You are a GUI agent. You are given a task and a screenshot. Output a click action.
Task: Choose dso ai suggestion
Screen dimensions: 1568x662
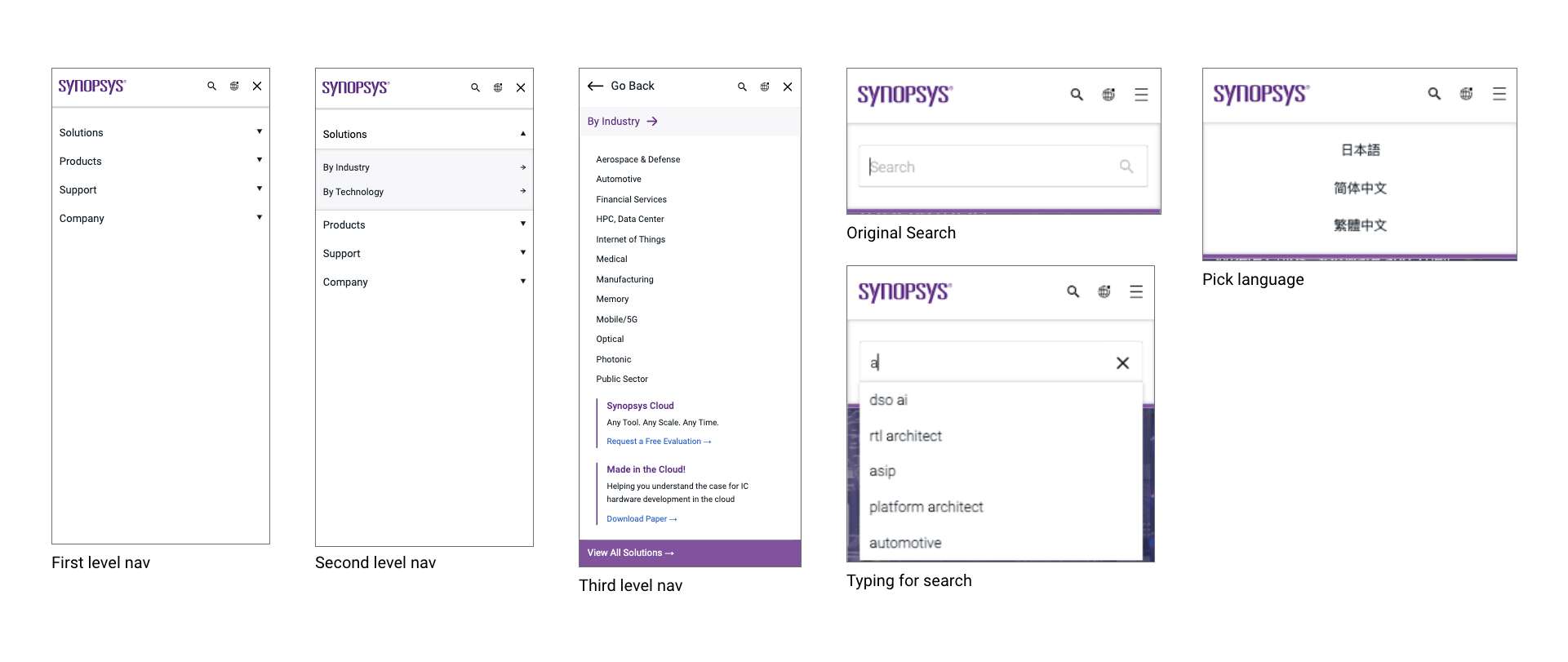pos(888,400)
